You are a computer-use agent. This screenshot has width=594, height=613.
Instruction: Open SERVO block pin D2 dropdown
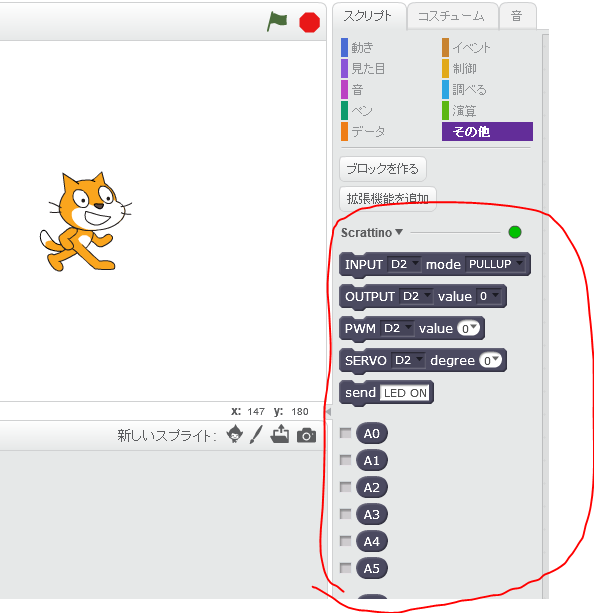408,360
